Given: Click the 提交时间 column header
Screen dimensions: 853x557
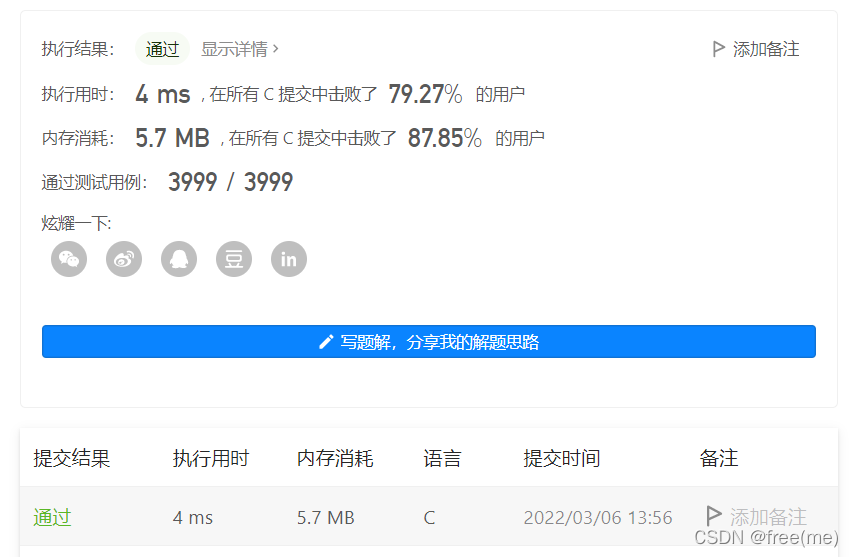Looking at the screenshot, I should point(562,458).
